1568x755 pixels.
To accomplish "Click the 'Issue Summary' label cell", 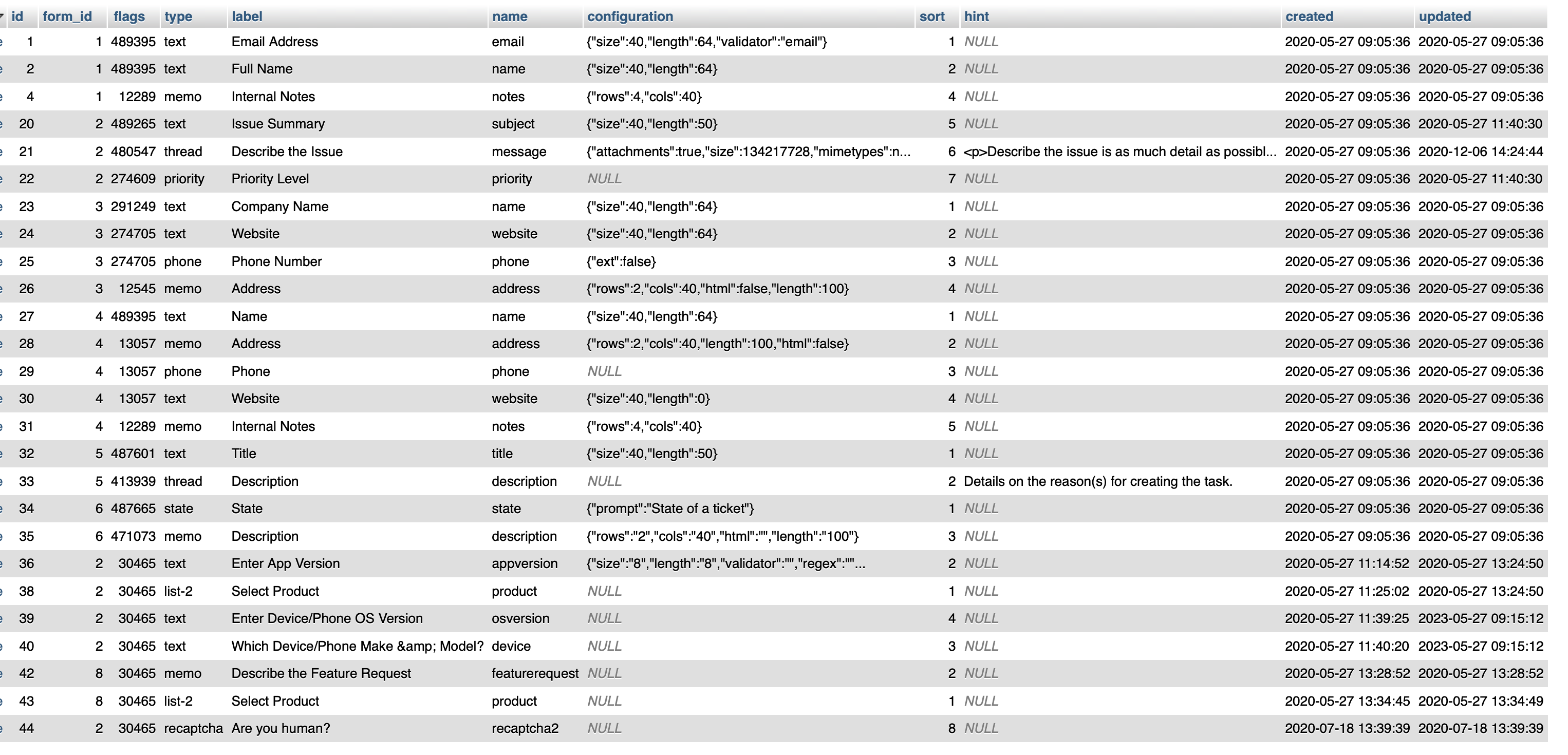I will click(278, 123).
